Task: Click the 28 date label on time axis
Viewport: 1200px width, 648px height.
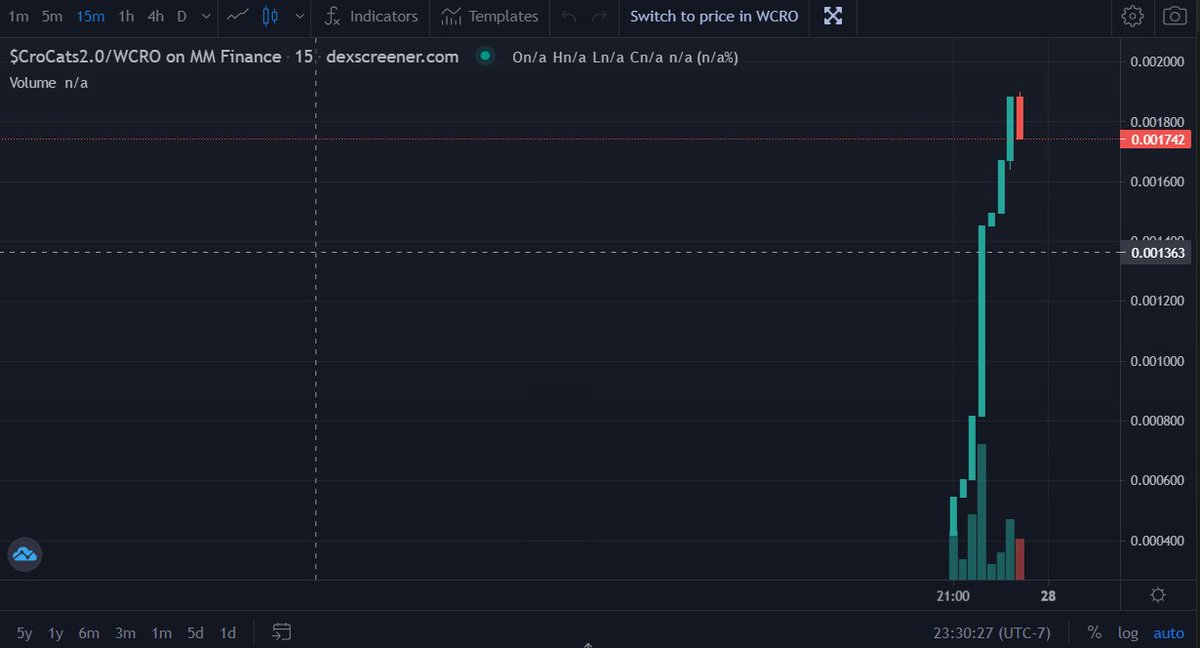Action: tap(1048, 595)
